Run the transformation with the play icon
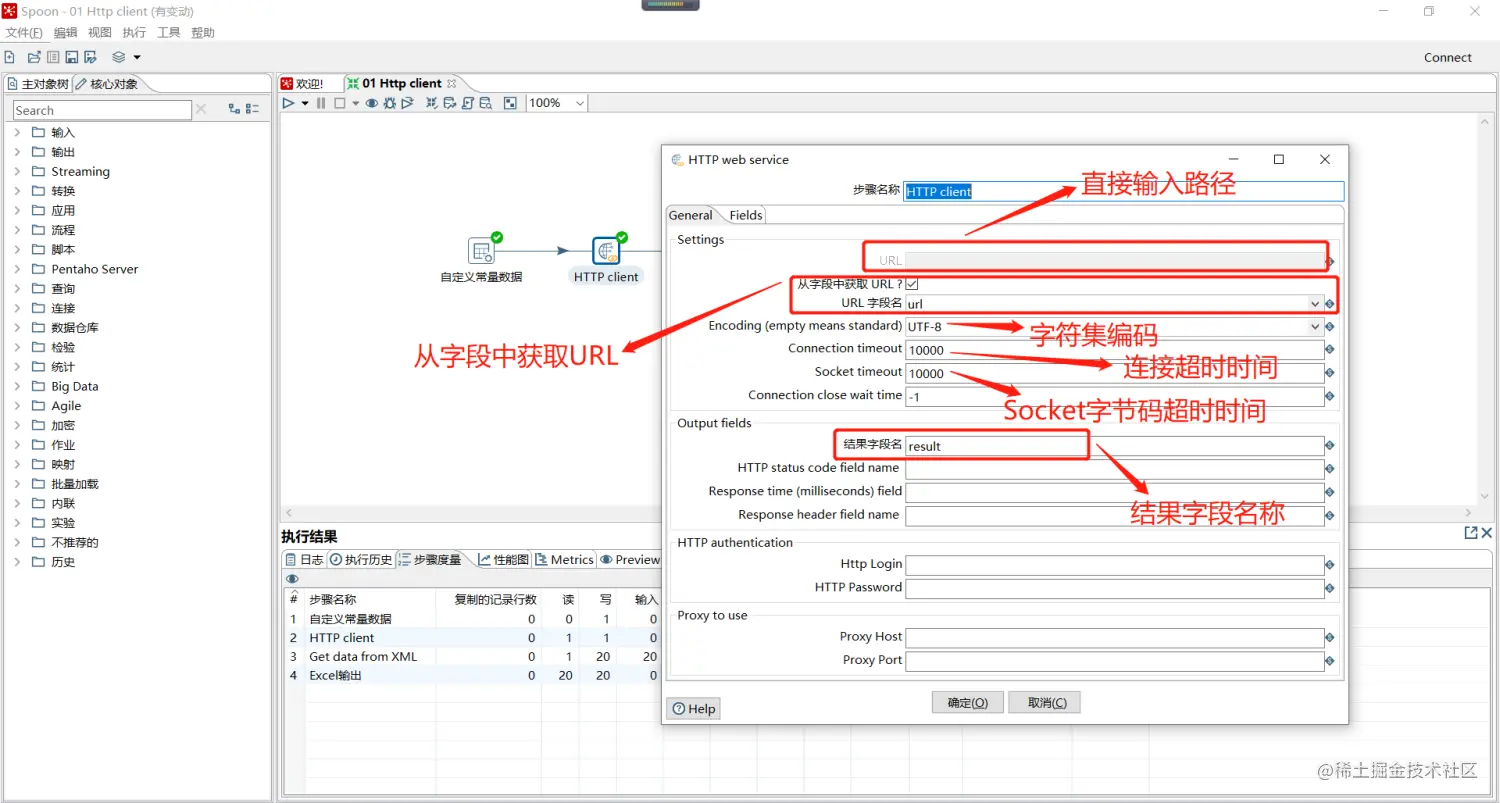Screen dimensions: 1500x803 (x=288, y=103)
